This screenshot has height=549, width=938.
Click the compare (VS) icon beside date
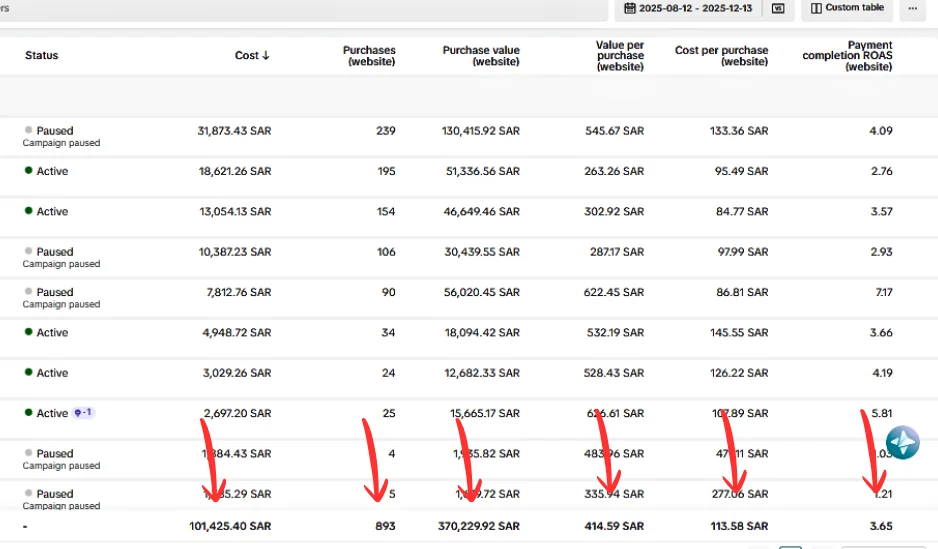pyautogui.click(x=778, y=8)
